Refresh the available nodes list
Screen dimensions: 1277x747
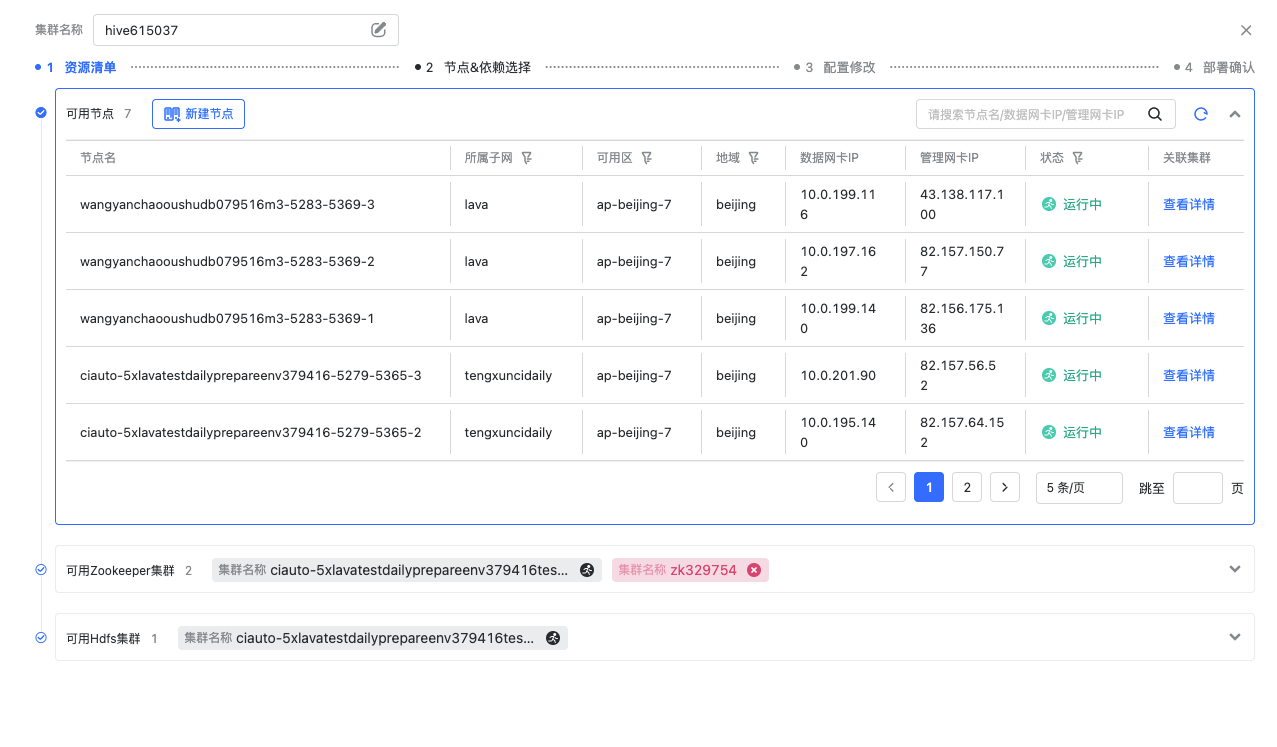(x=1201, y=114)
